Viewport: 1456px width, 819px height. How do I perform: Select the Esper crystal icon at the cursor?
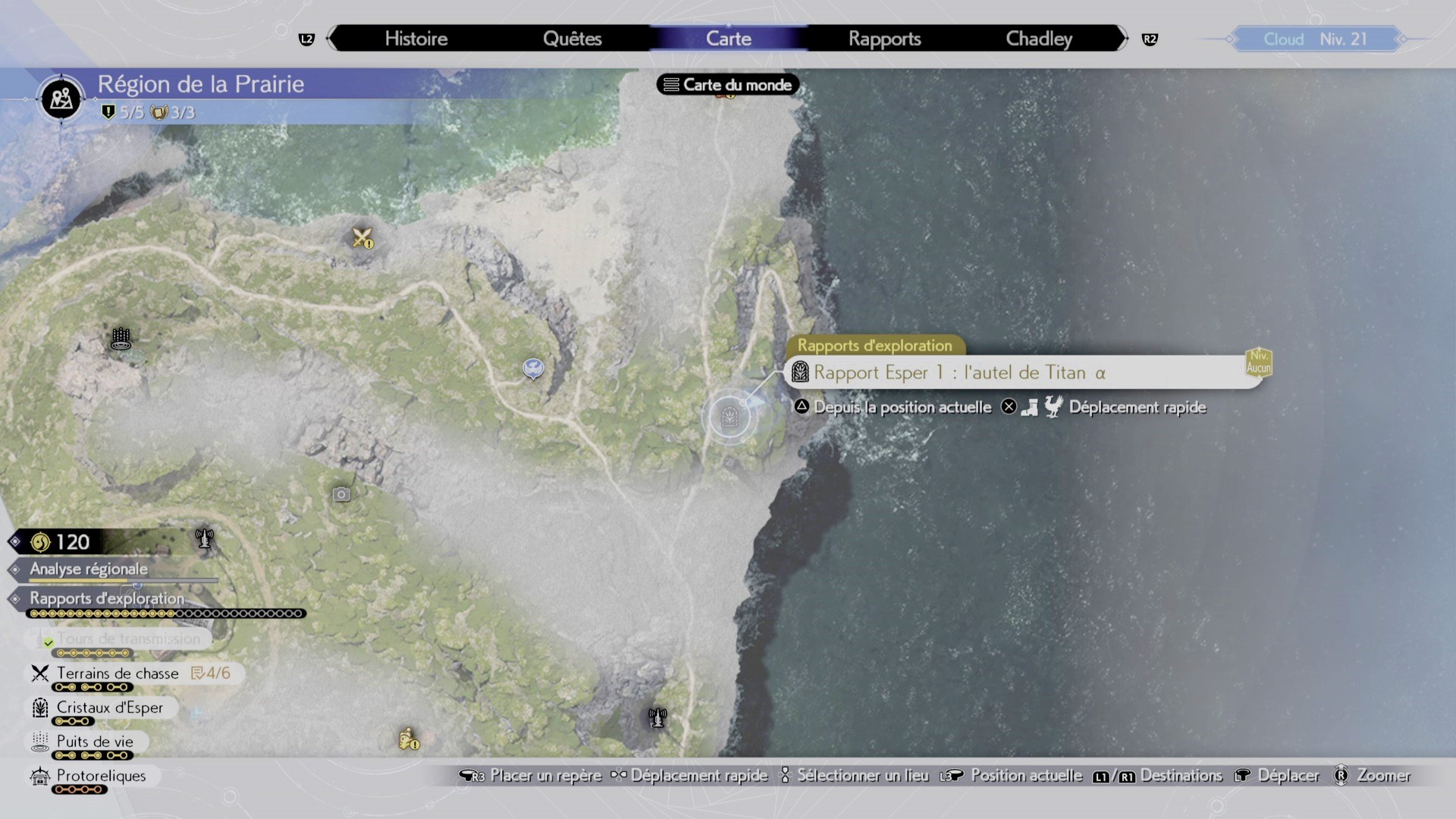pyautogui.click(x=729, y=416)
